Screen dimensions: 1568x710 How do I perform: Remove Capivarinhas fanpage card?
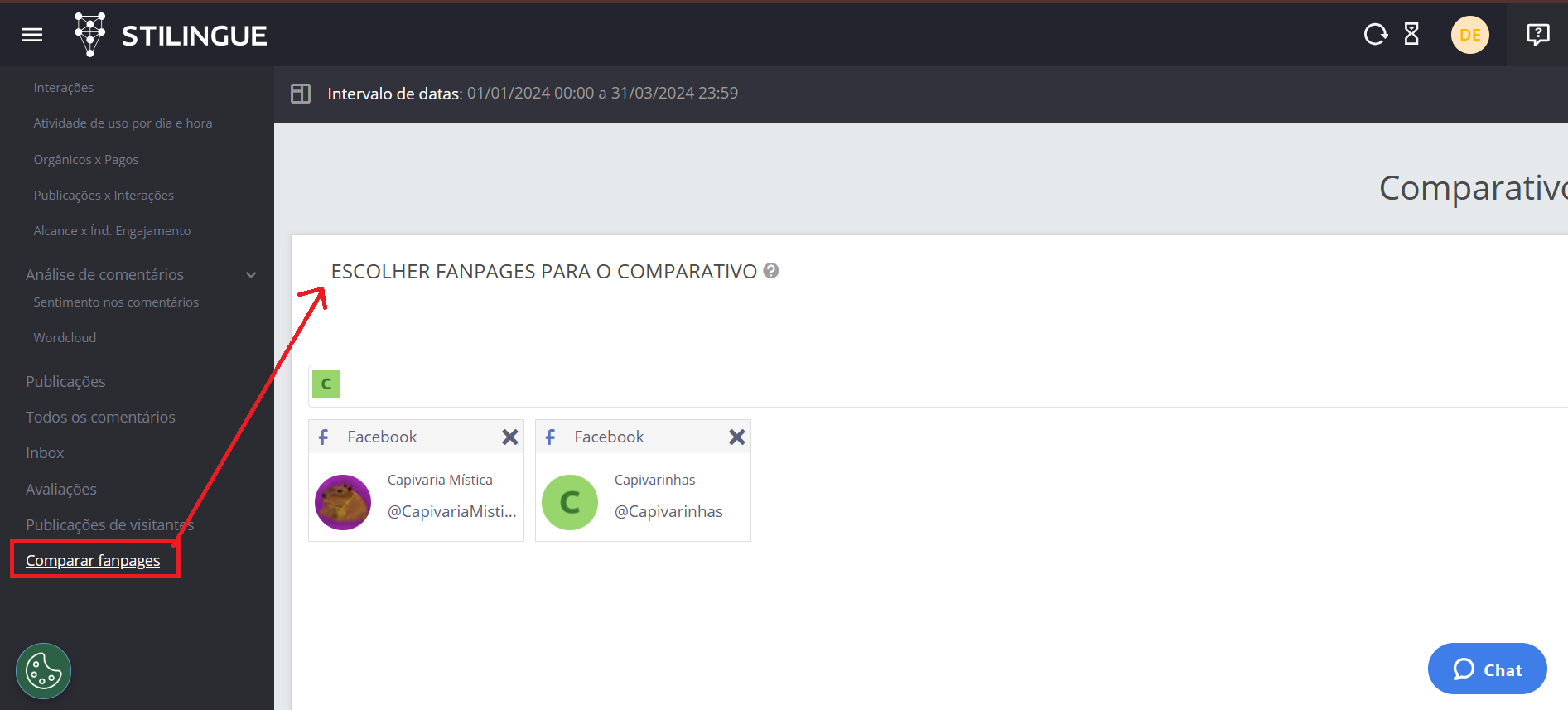737,437
